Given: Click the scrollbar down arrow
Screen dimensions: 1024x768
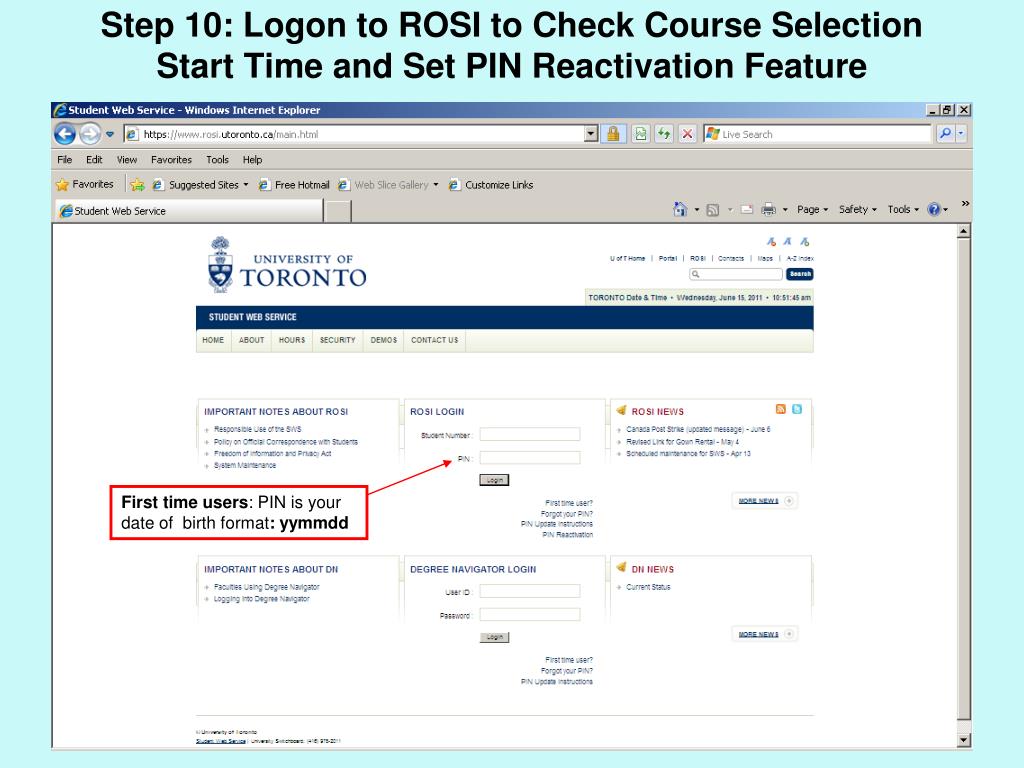Looking at the screenshot, I should 964,740.
